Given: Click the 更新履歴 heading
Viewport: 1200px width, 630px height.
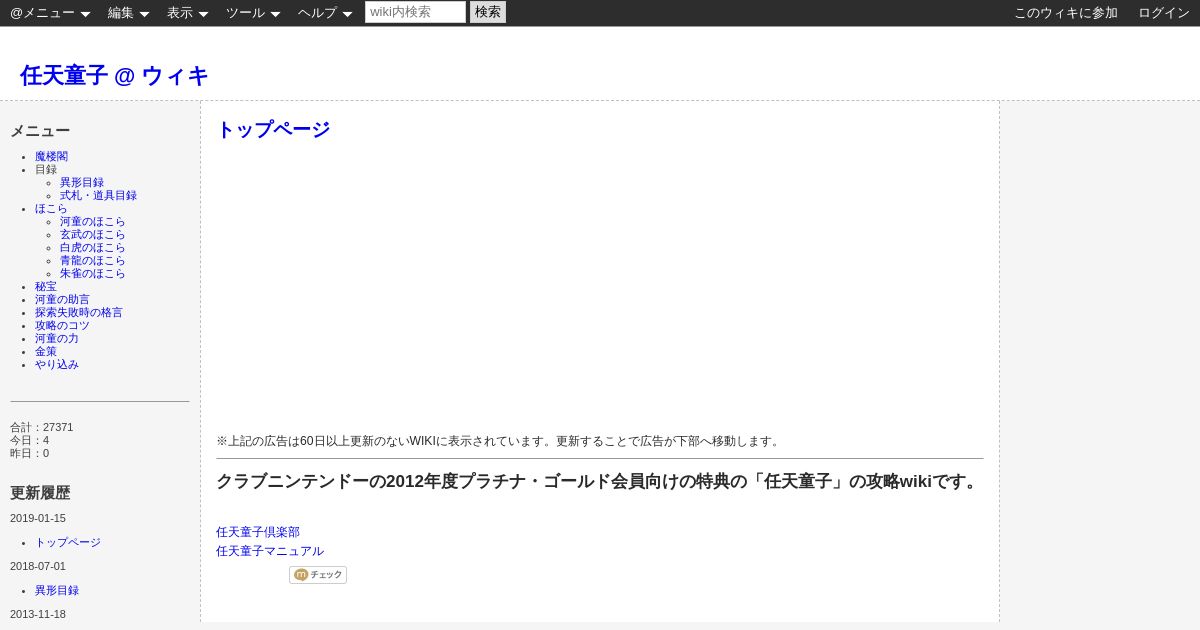Looking at the screenshot, I should click(40, 494).
